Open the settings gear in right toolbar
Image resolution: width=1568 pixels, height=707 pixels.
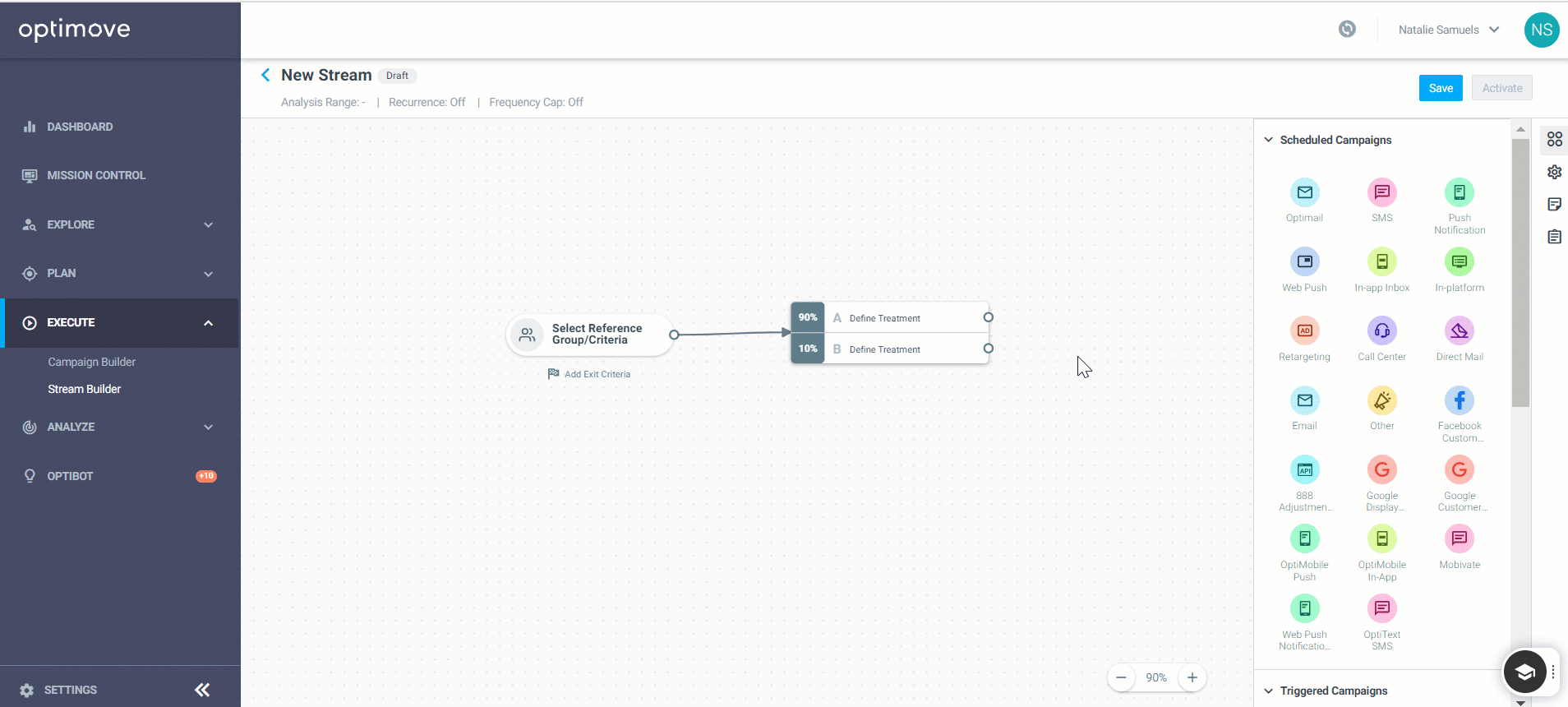[1554, 172]
